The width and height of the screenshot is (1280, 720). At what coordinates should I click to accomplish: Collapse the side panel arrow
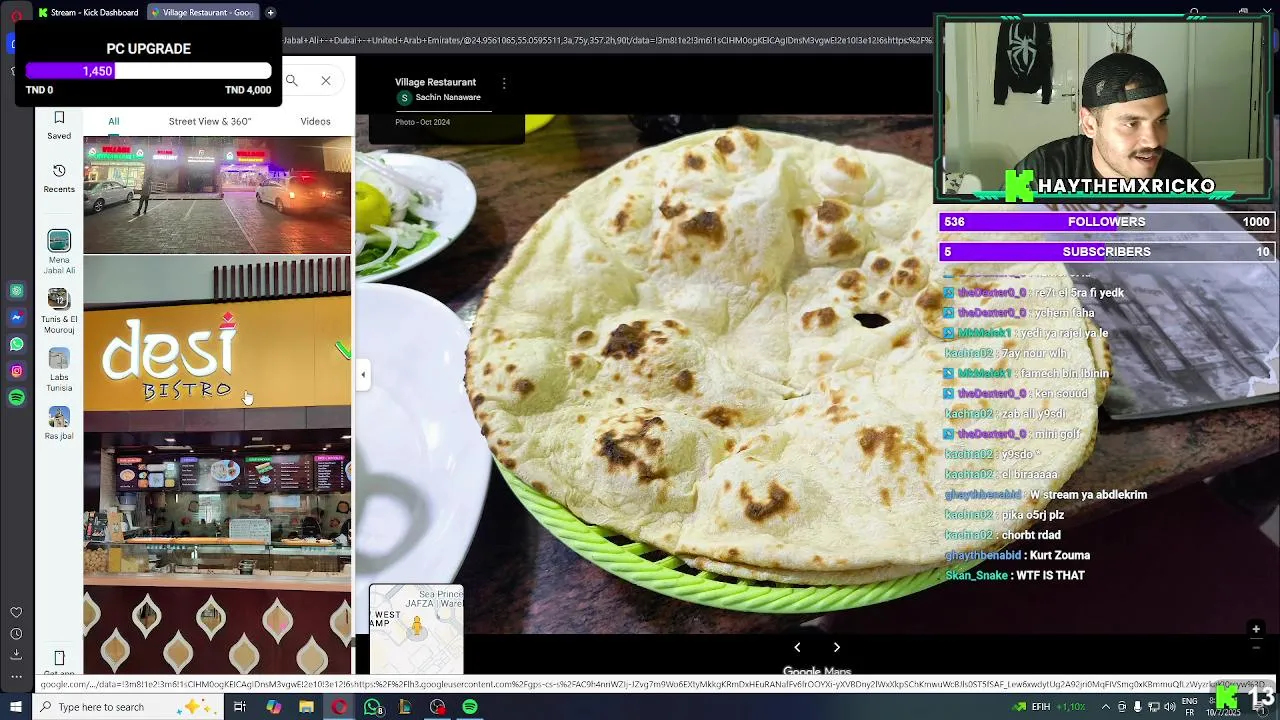pyautogui.click(x=363, y=375)
